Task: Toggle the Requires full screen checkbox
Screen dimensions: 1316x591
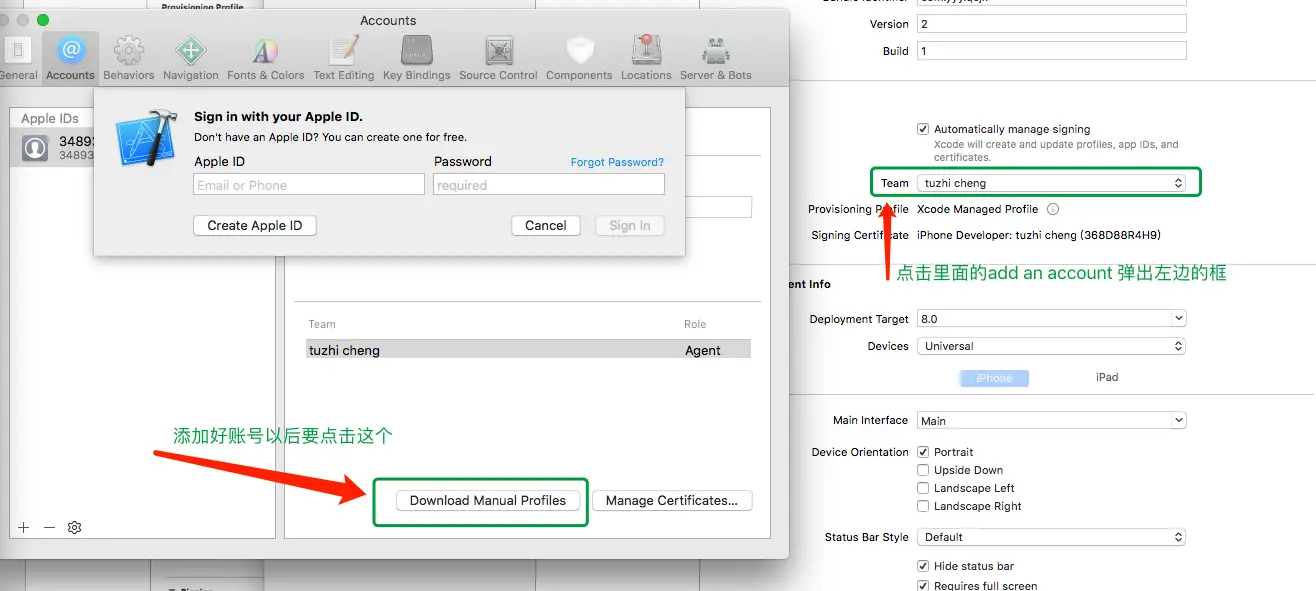Action: click(923, 586)
